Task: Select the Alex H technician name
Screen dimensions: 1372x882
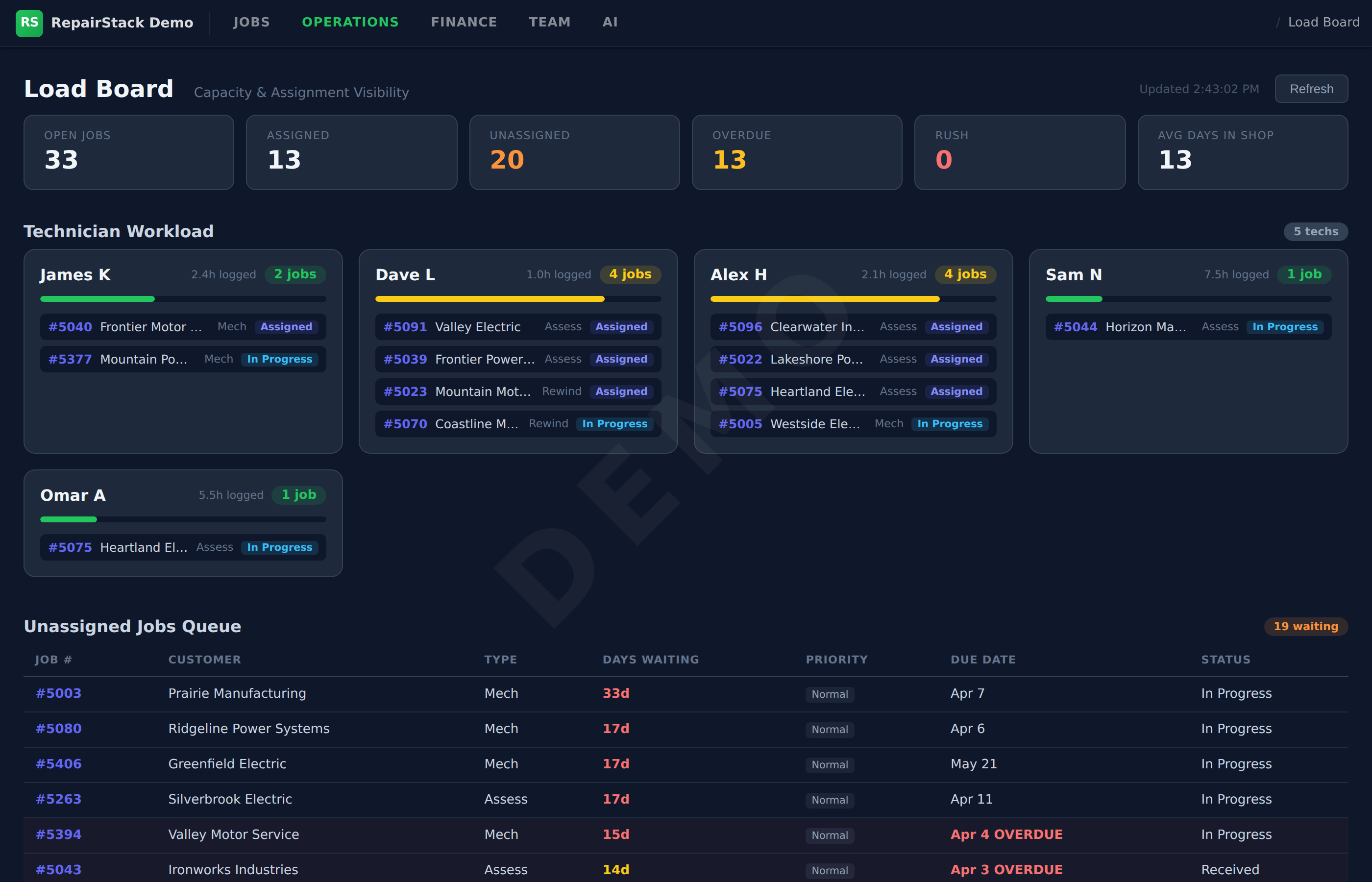Action: tap(739, 275)
